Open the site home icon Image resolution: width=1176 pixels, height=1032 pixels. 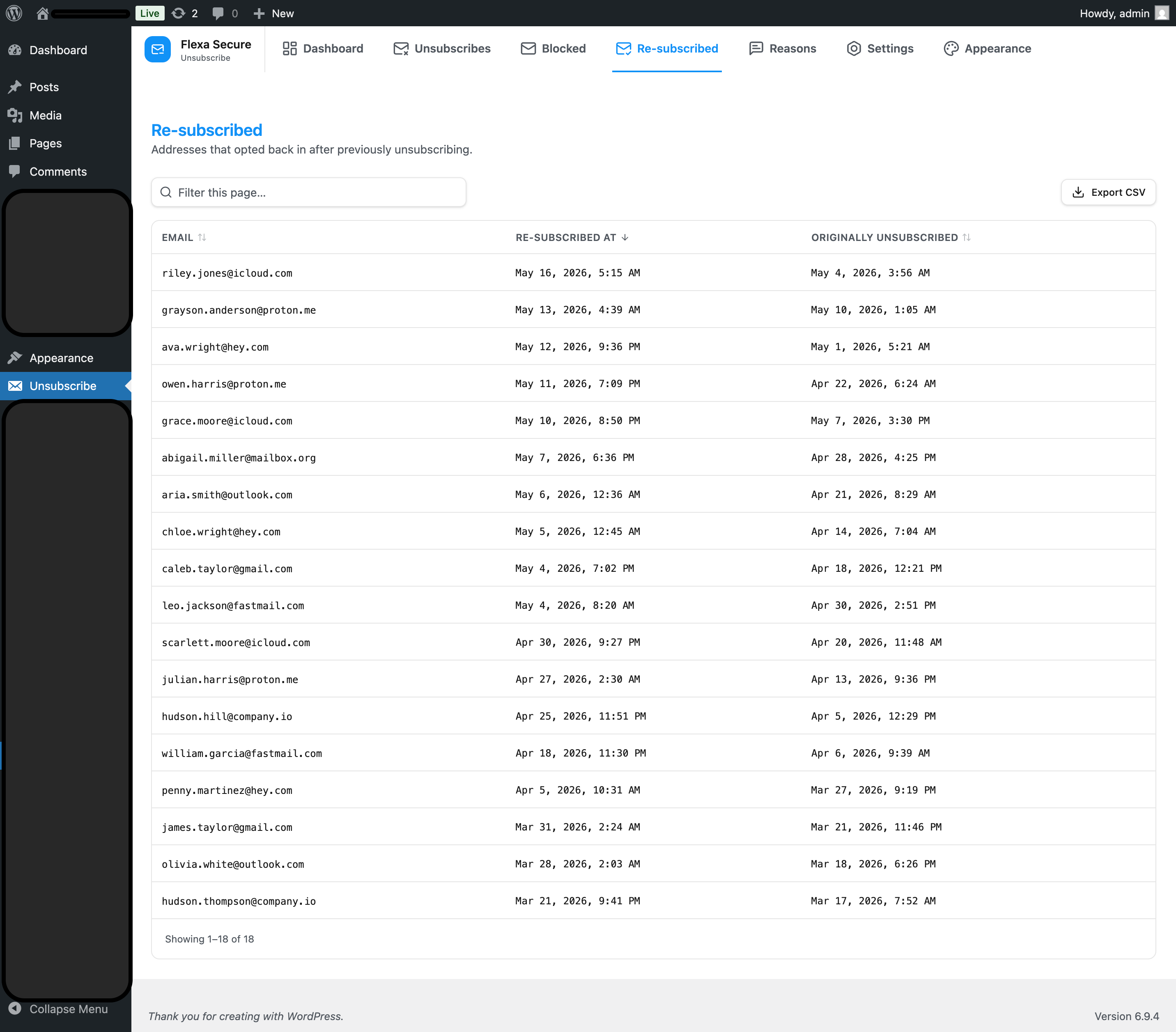click(x=43, y=13)
